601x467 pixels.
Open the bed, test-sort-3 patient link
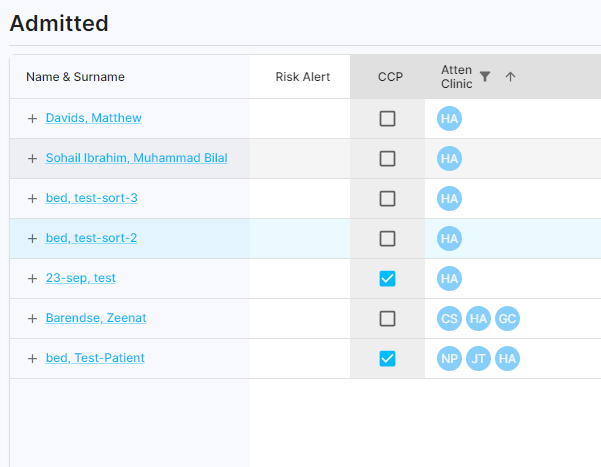92,198
